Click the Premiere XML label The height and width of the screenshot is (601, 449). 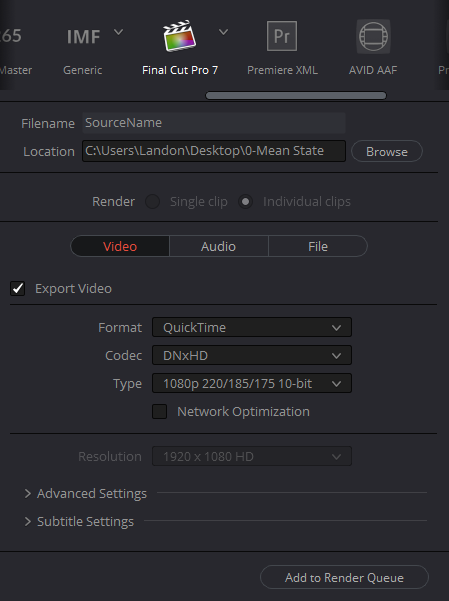(282, 70)
